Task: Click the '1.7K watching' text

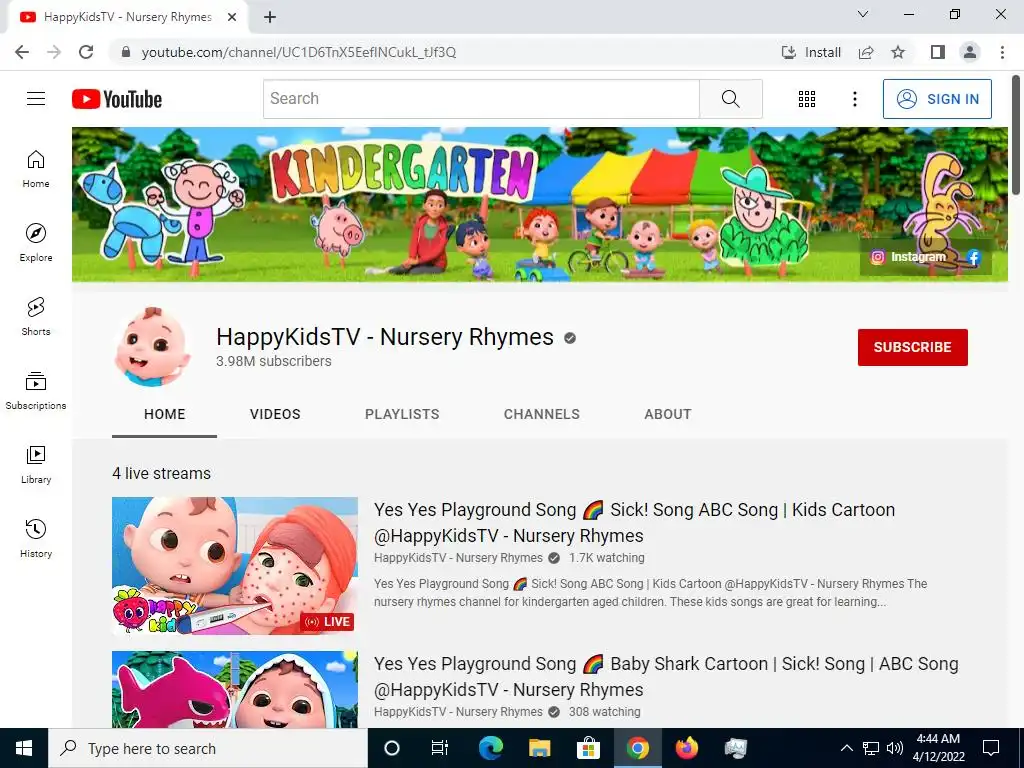Action: click(x=607, y=558)
